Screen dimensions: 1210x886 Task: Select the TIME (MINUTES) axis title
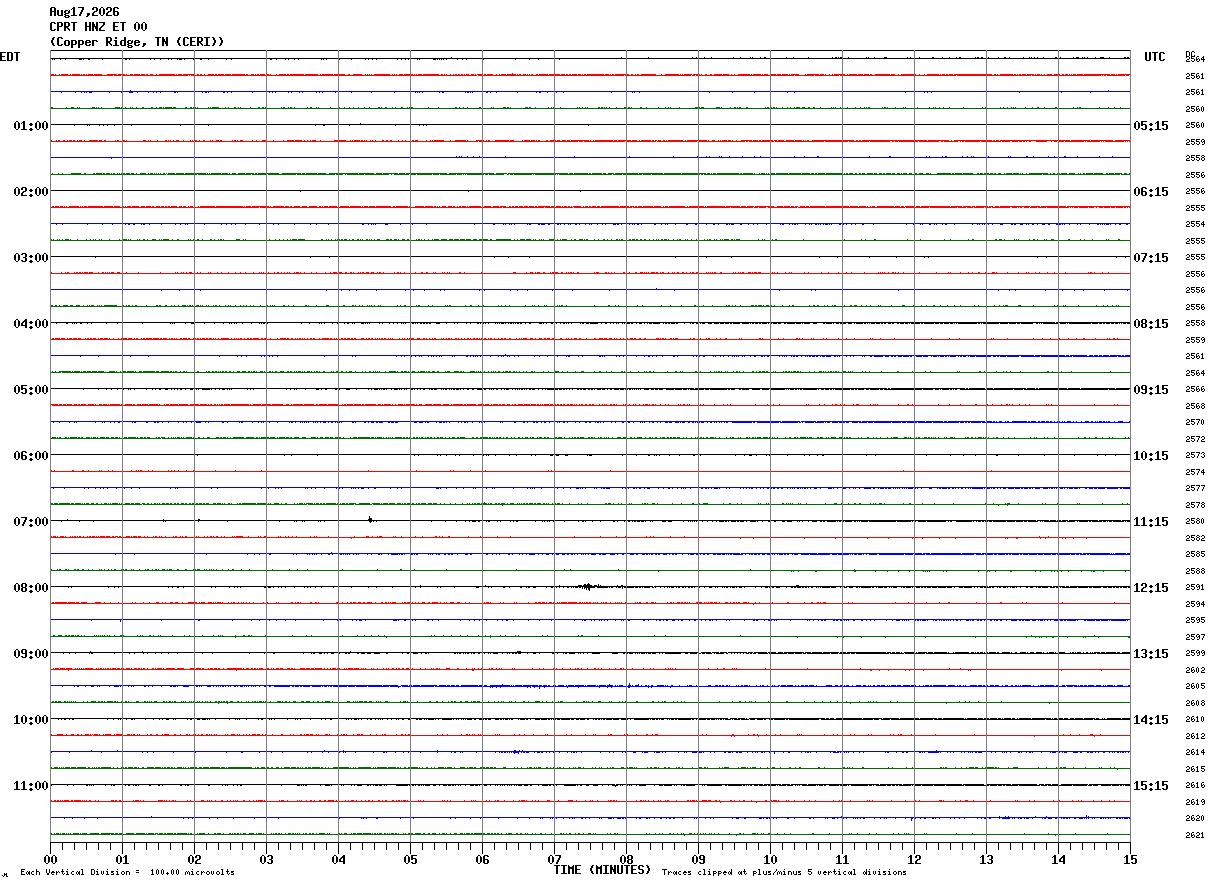click(602, 870)
